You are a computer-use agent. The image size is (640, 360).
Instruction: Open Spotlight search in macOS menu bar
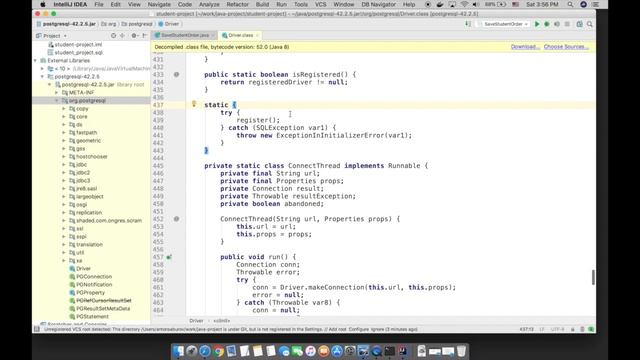click(x=570, y=4)
